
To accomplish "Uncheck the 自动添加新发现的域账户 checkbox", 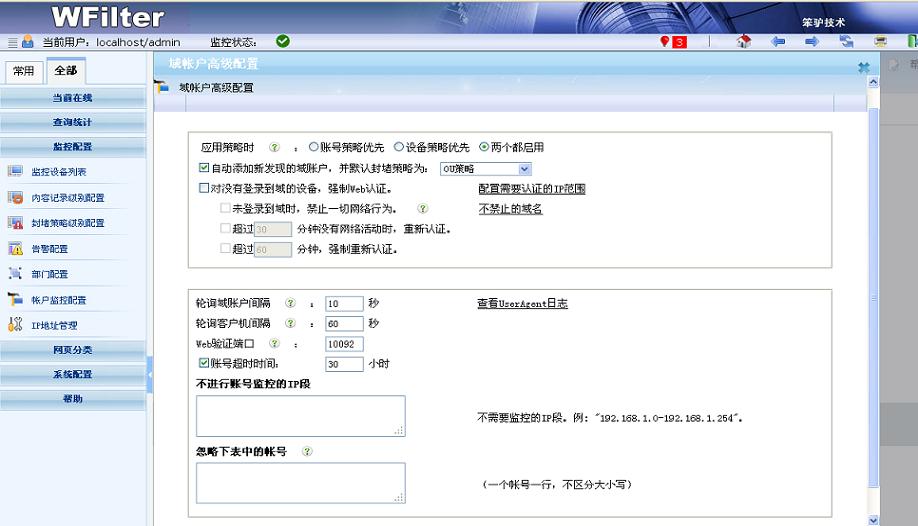I will [x=205, y=169].
